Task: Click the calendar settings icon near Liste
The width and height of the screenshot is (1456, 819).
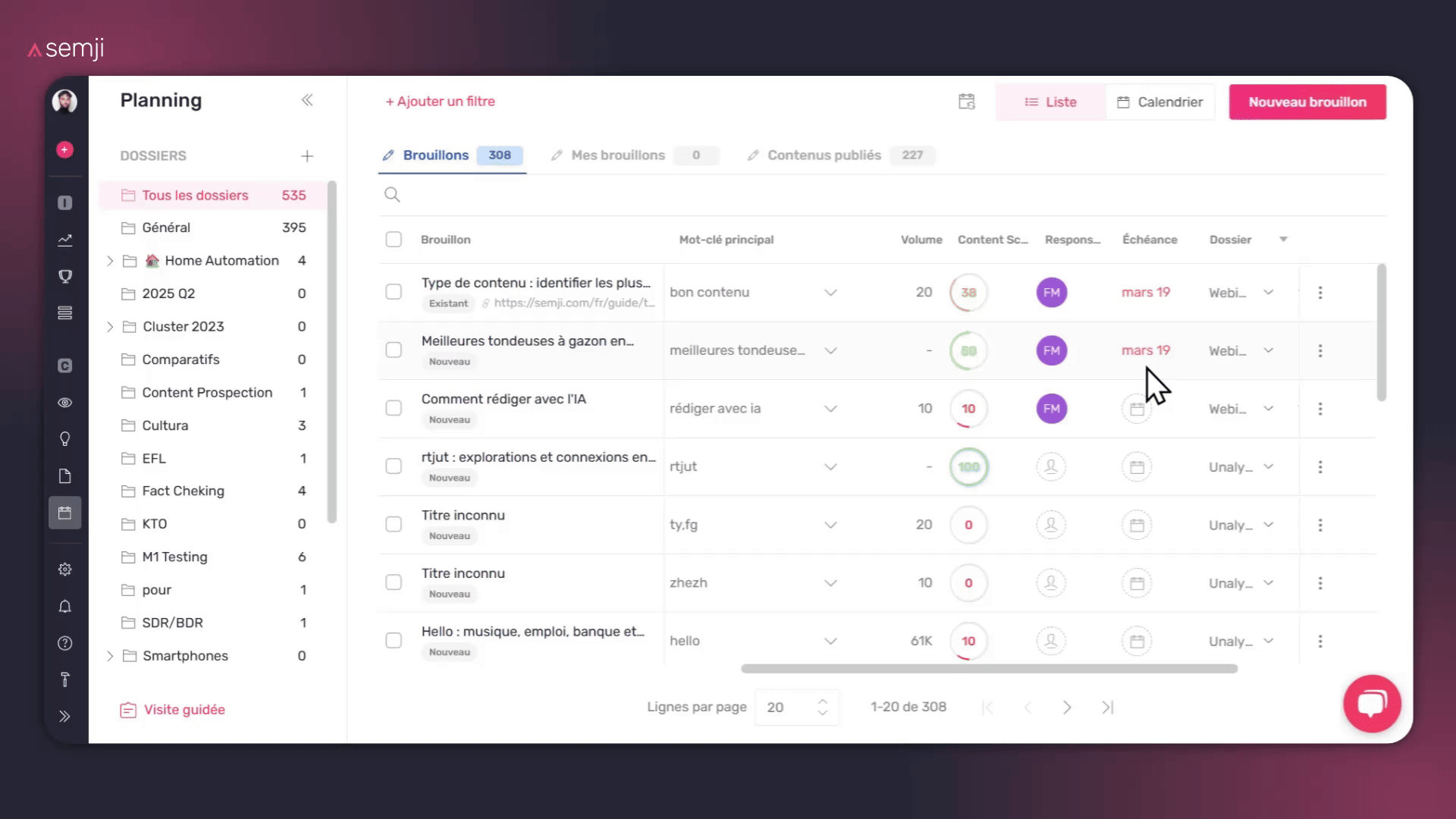Action: tap(967, 102)
